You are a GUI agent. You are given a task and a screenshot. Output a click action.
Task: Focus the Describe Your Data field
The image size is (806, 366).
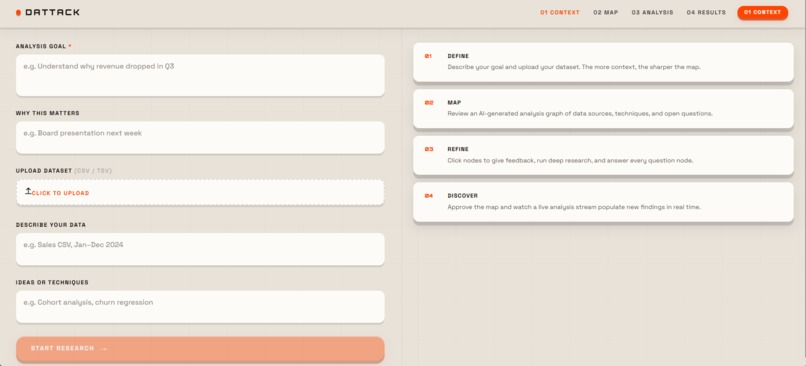[x=200, y=249]
